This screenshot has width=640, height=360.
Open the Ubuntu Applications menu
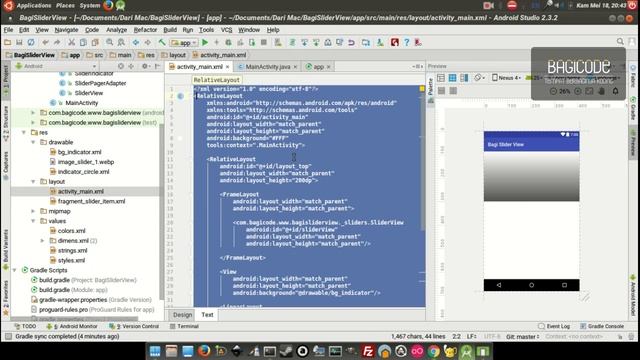[x=34, y=5]
